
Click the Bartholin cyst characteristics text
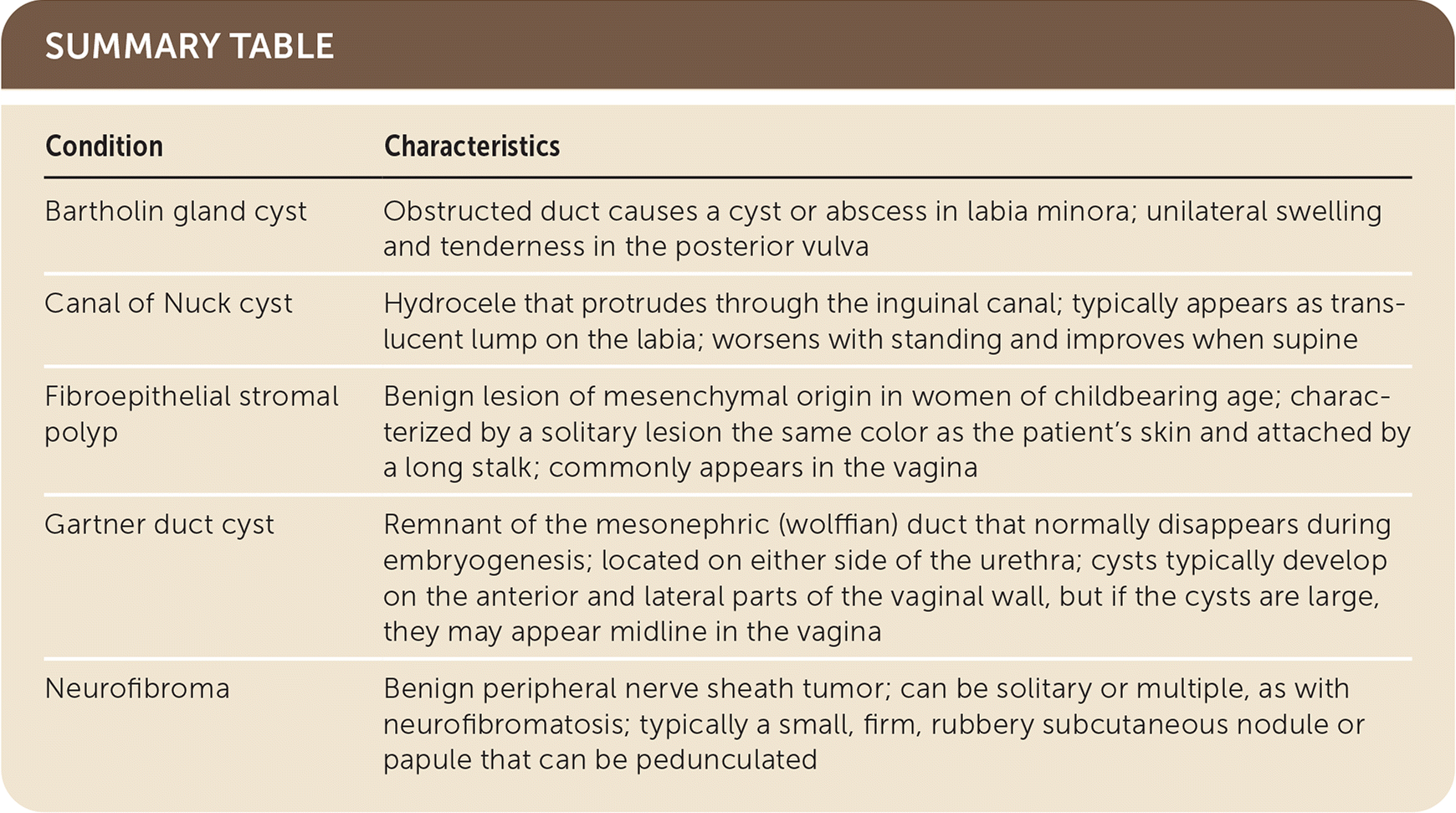(x=882, y=229)
